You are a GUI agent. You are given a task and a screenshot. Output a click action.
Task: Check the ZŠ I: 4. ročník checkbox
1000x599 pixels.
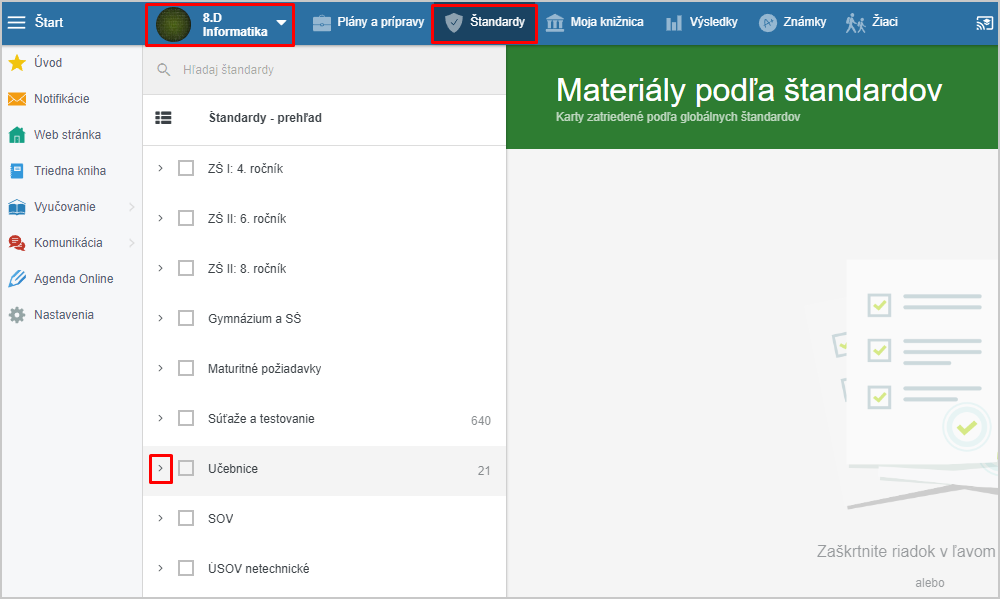[186, 168]
